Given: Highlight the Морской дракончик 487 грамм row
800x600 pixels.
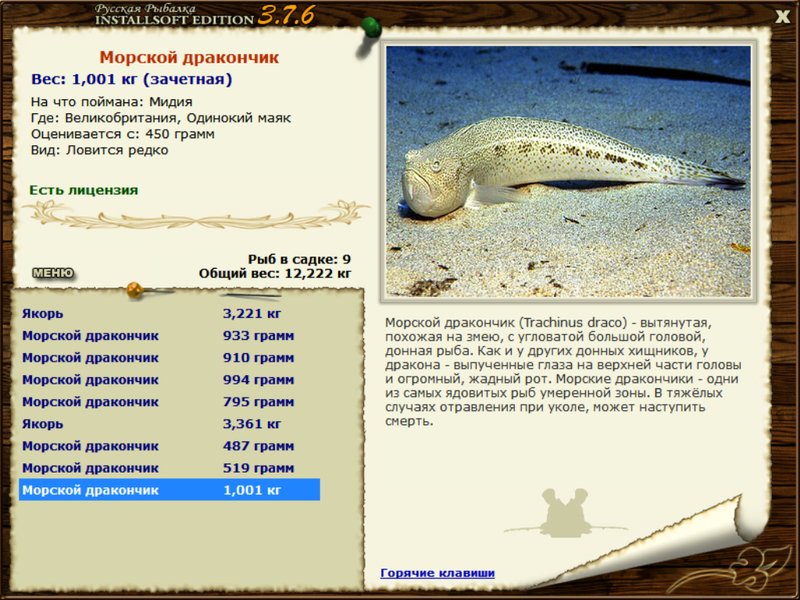Looking at the screenshot, I should pos(169,446).
